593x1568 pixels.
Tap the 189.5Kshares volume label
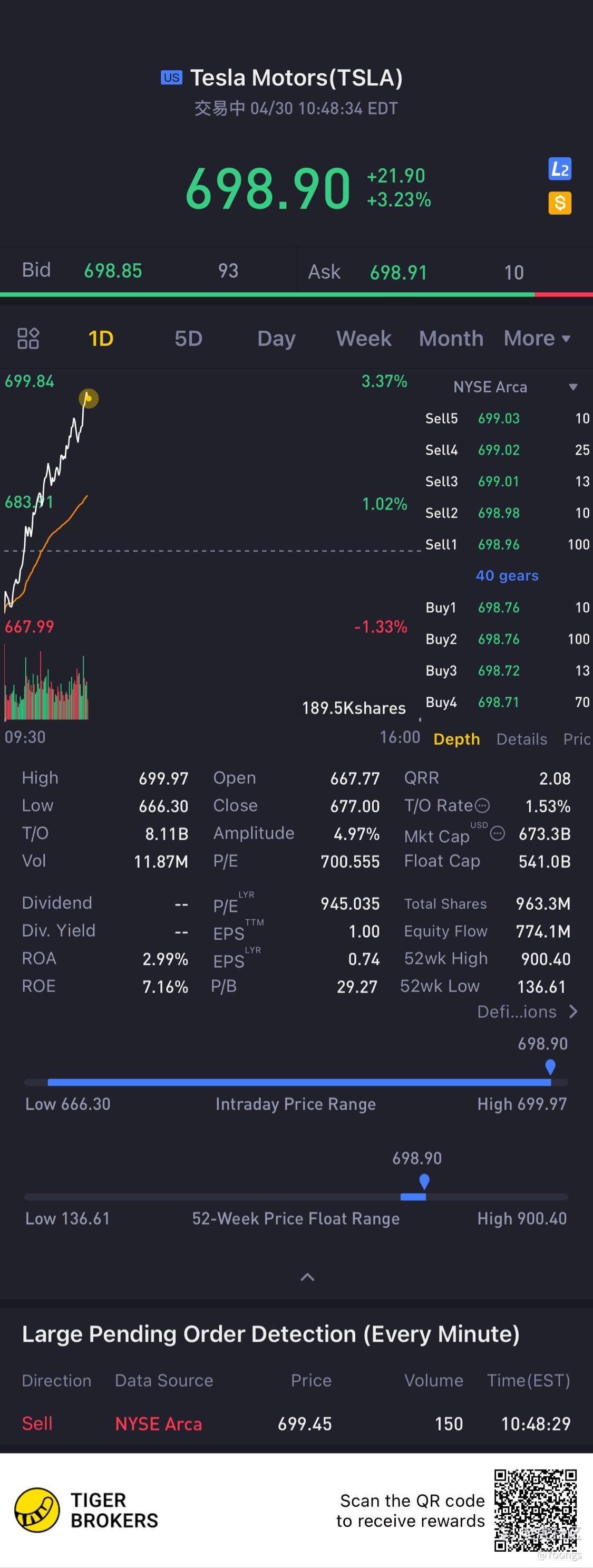coord(354,708)
